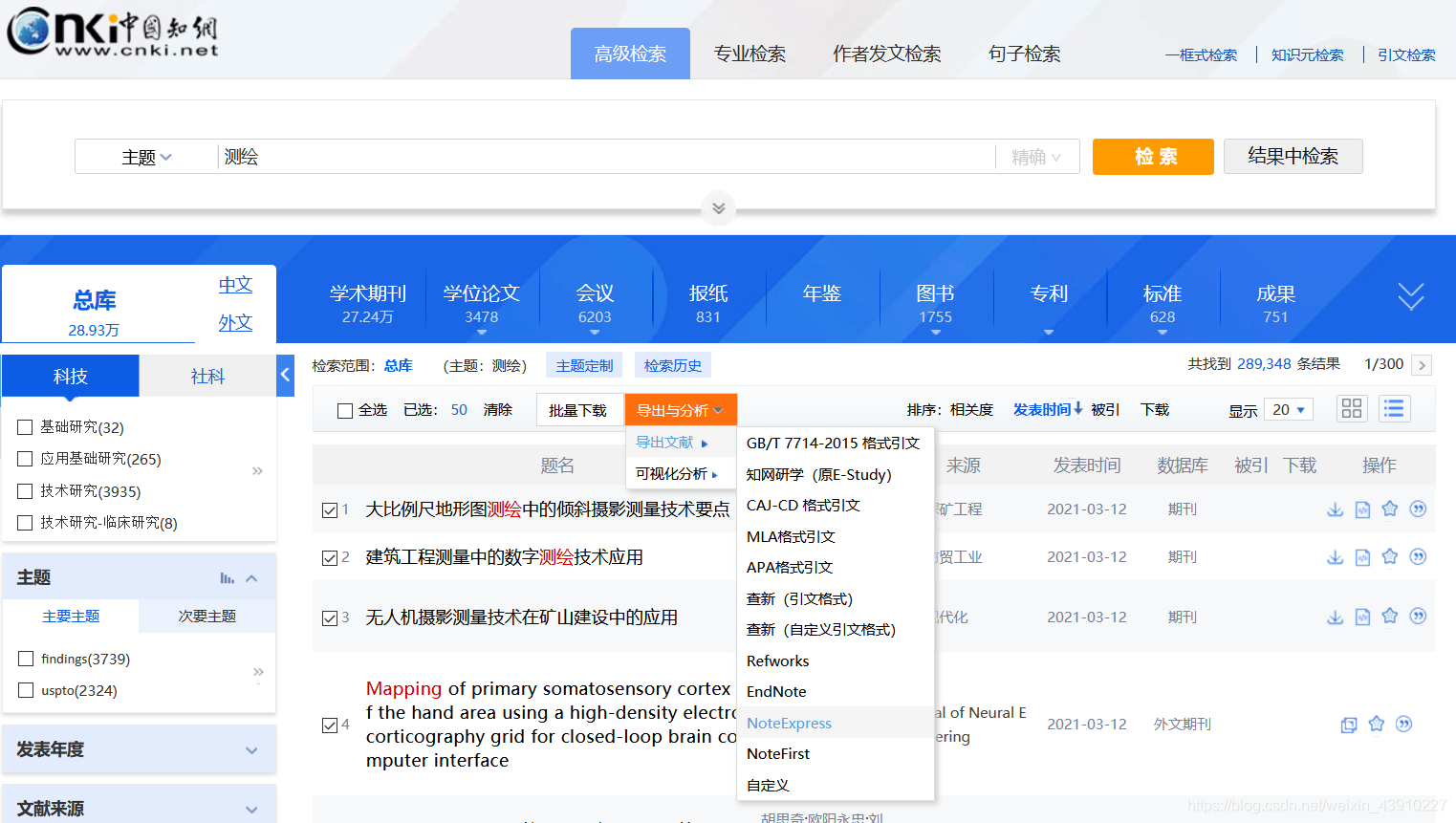Click the 批量下载 button
Screen dimensions: 1456x823
577,410
